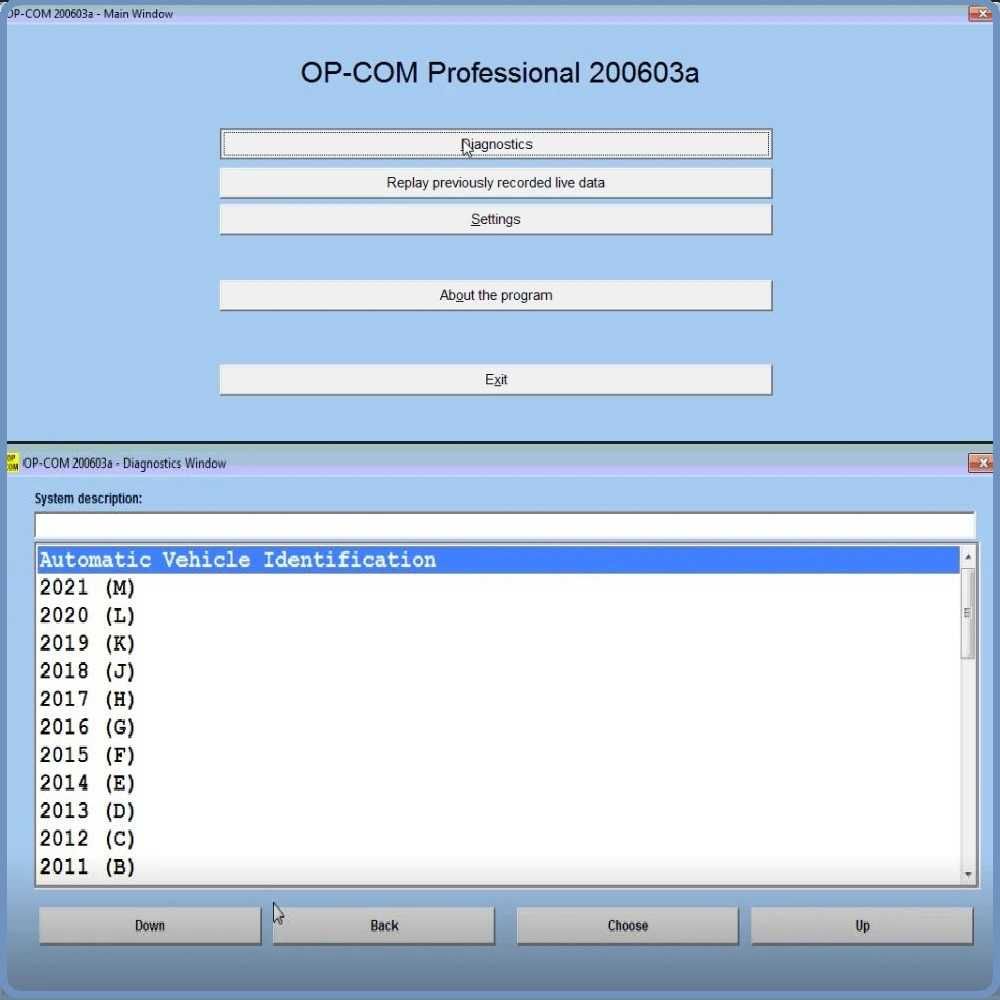This screenshot has height=1000, width=1000.
Task: Click the year list scrollbar thumb
Action: coord(968,613)
